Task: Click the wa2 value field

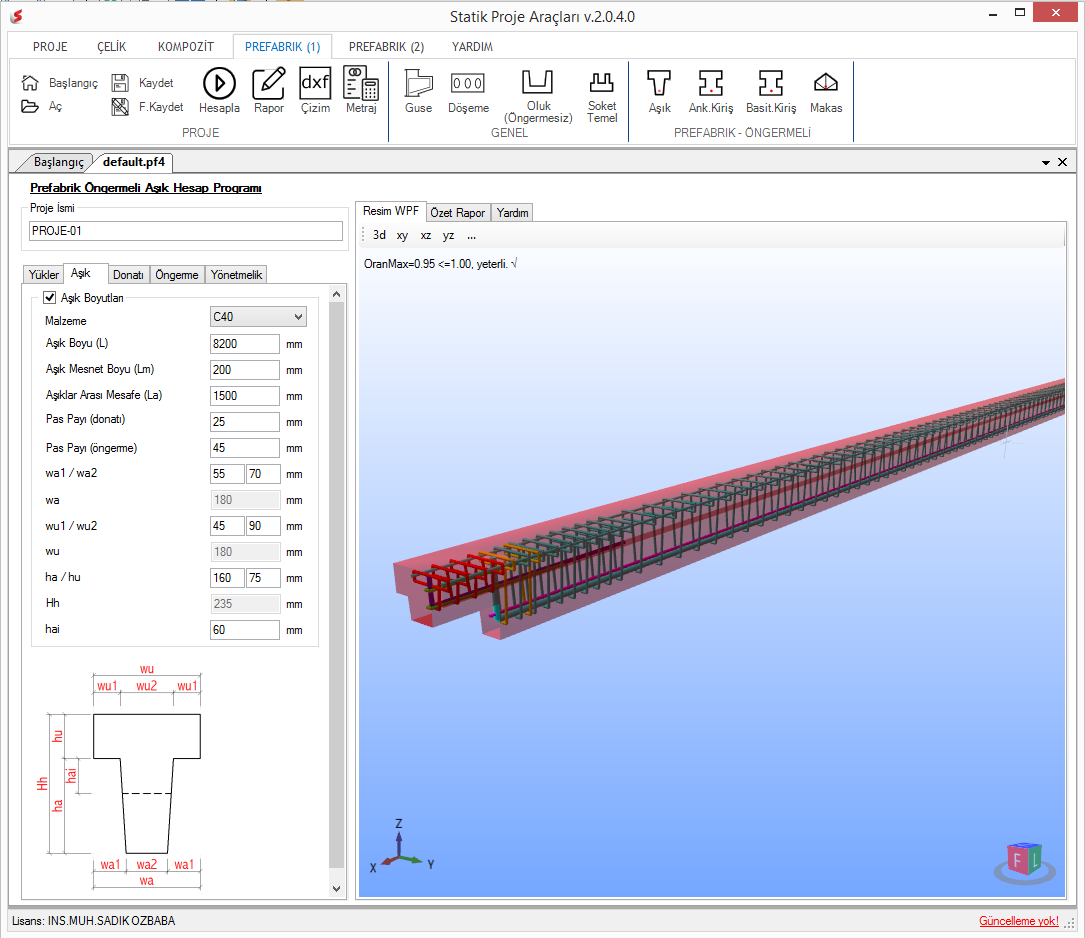Action: 263,474
